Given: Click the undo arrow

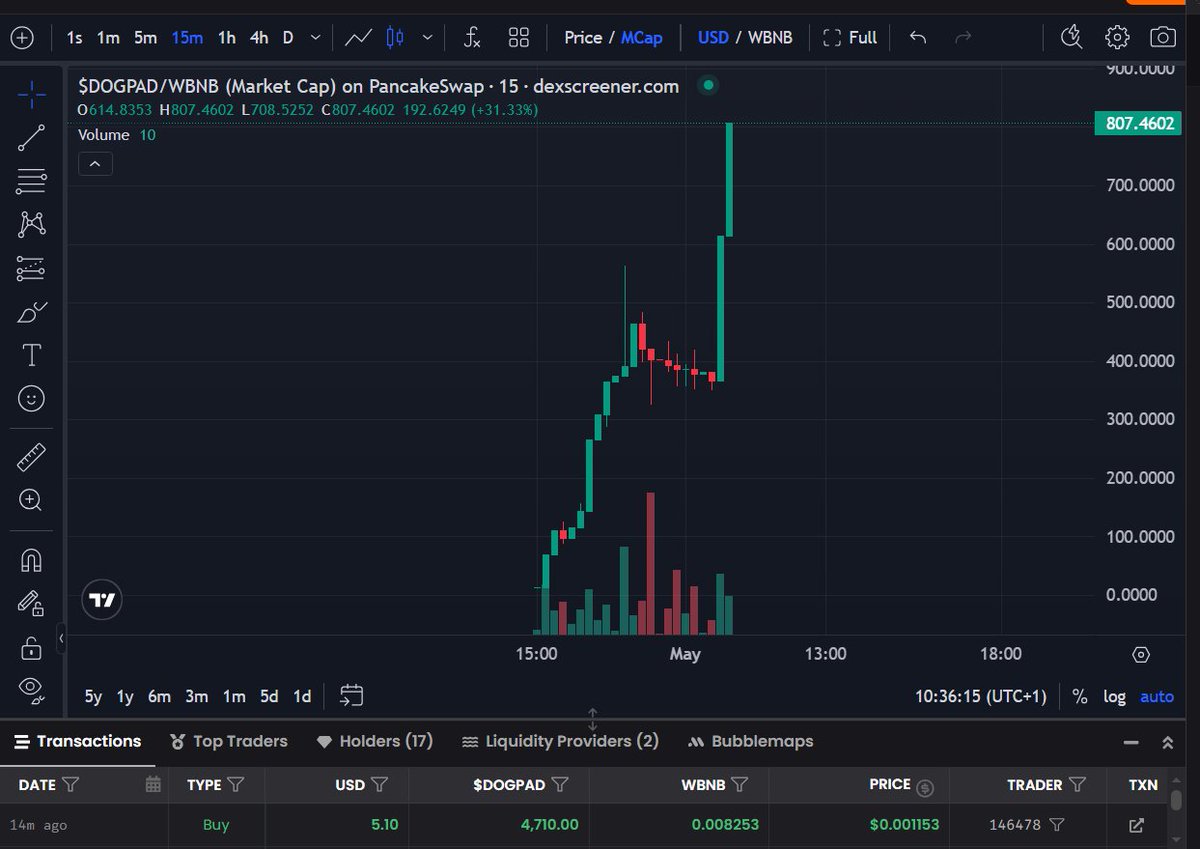Looking at the screenshot, I should pos(918,38).
